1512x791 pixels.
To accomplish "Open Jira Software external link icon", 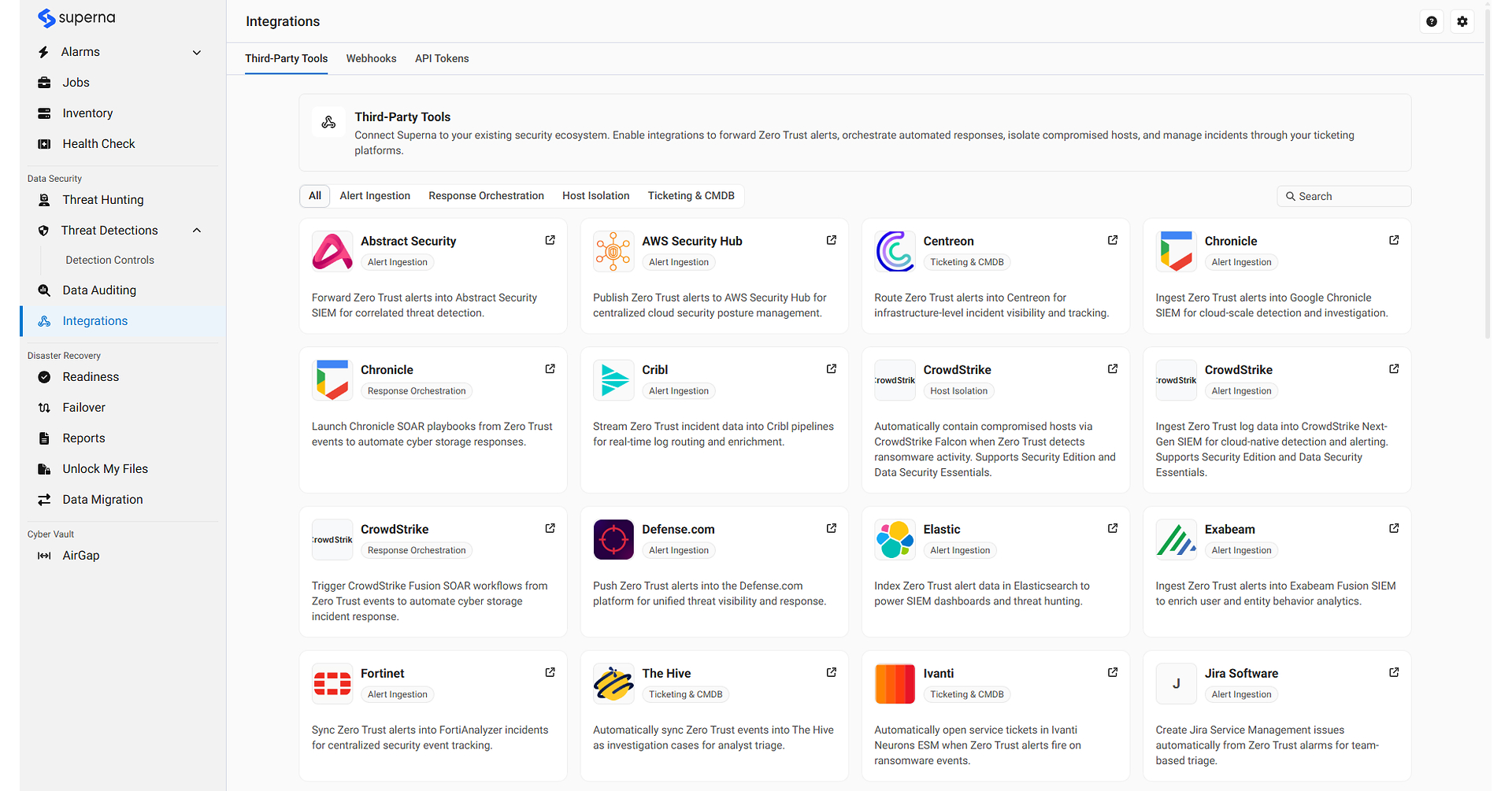I will coord(1394,672).
